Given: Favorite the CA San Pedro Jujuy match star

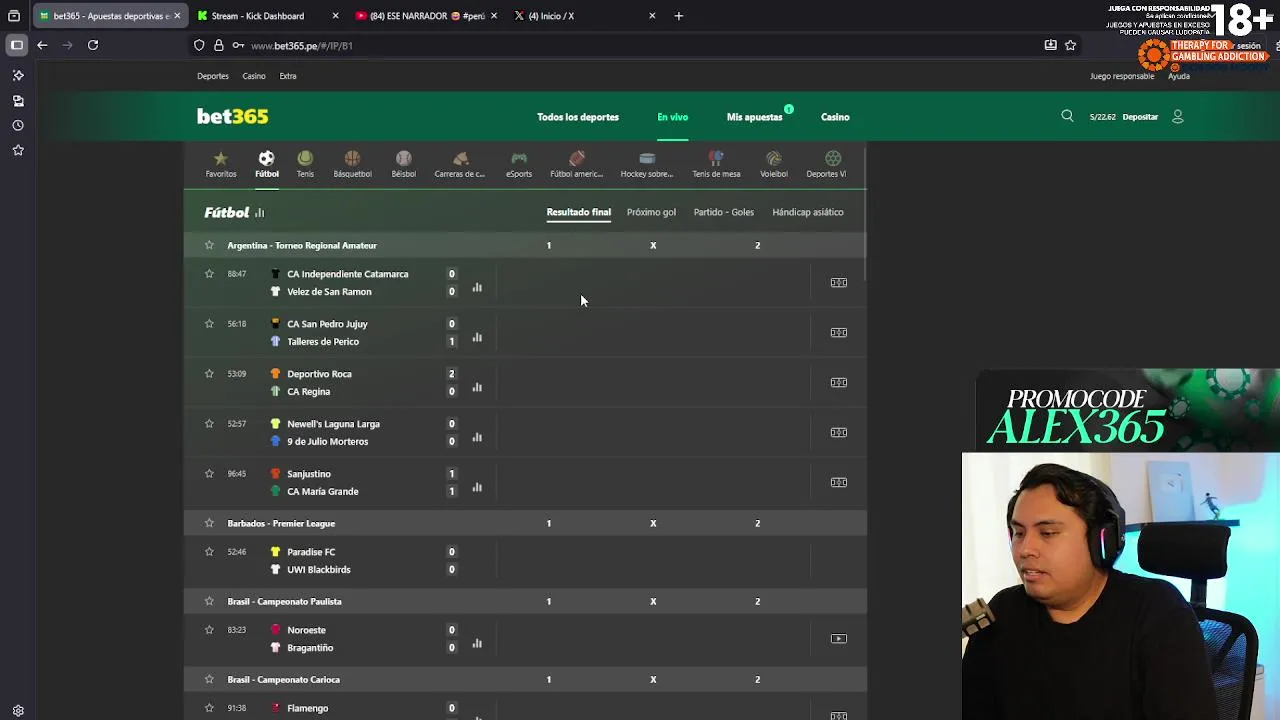Looking at the screenshot, I should (x=209, y=324).
